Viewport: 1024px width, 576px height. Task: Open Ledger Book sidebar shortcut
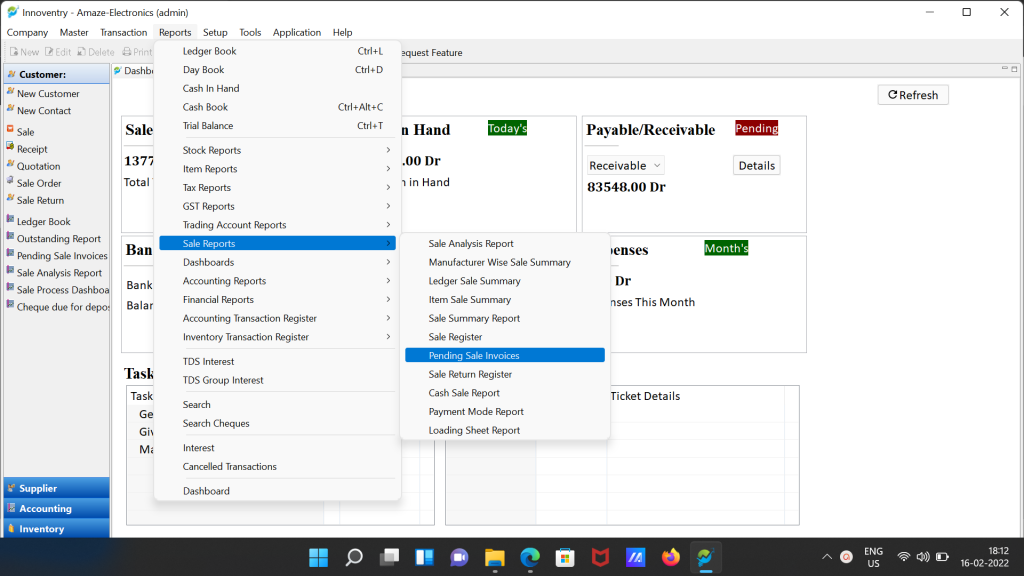coord(43,221)
